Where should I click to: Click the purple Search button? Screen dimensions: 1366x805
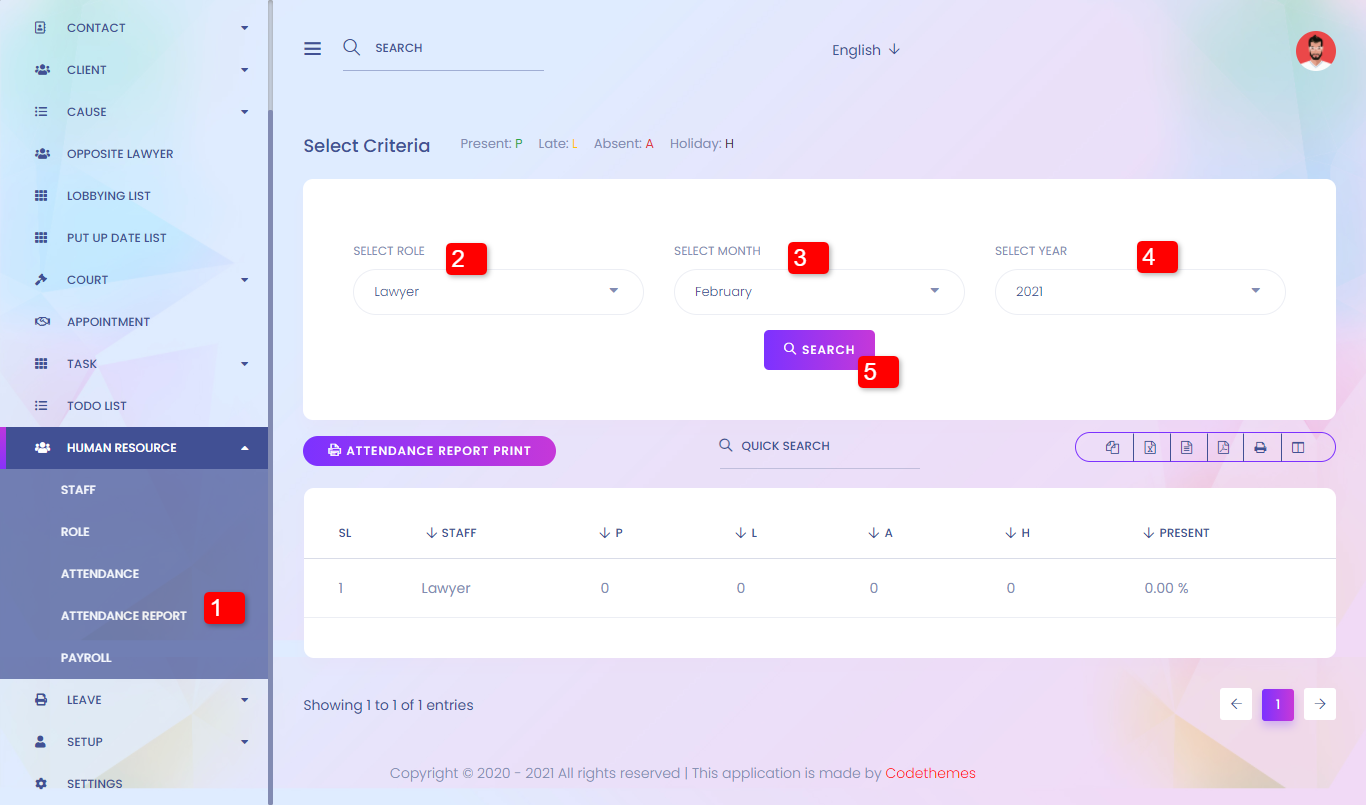pos(818,350)
